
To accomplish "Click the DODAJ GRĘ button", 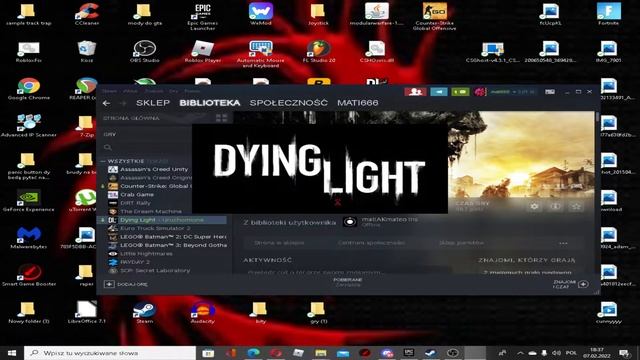I will click(126, 284).
